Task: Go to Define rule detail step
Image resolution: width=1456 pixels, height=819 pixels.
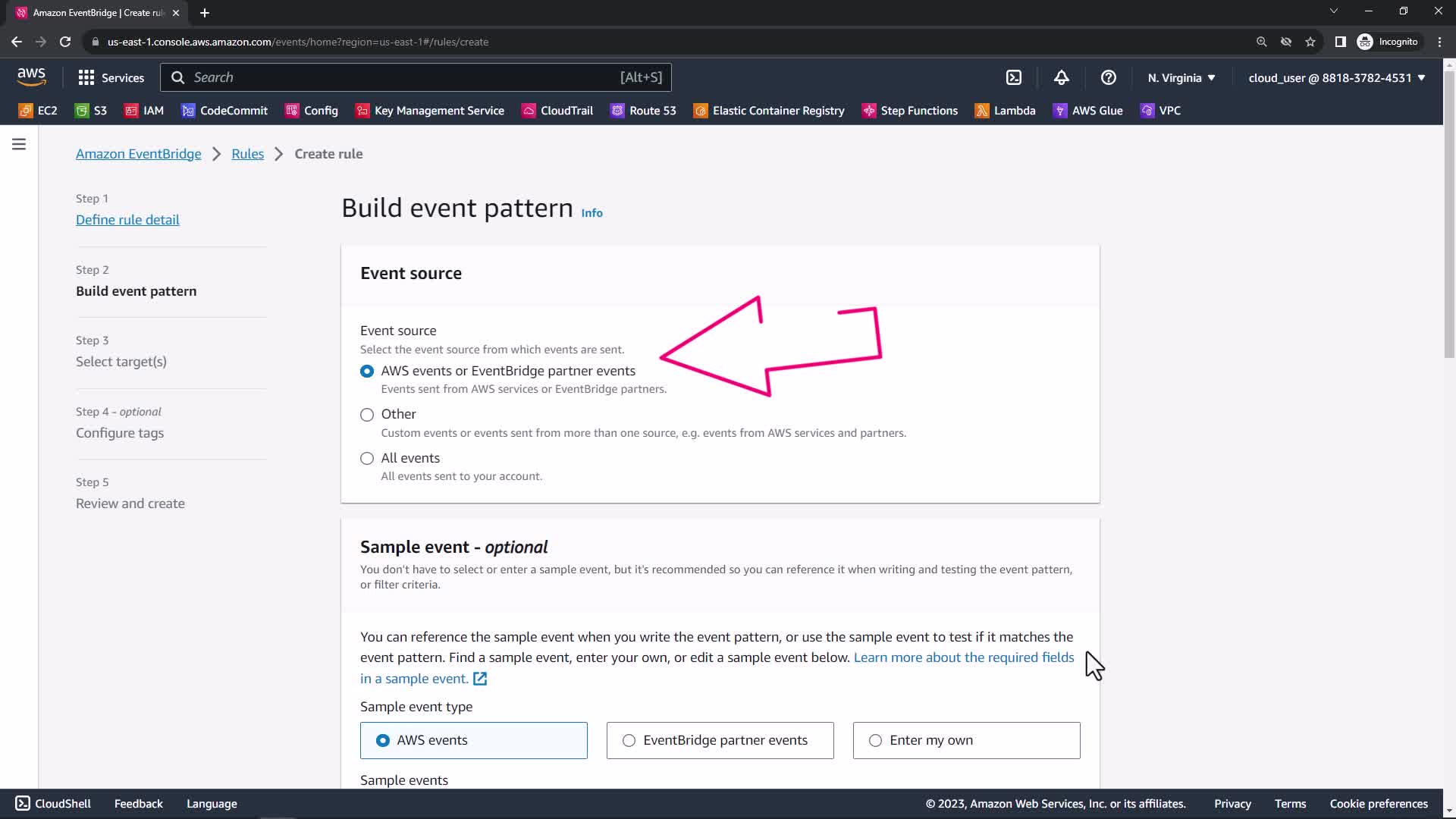Action: (127, 220)
